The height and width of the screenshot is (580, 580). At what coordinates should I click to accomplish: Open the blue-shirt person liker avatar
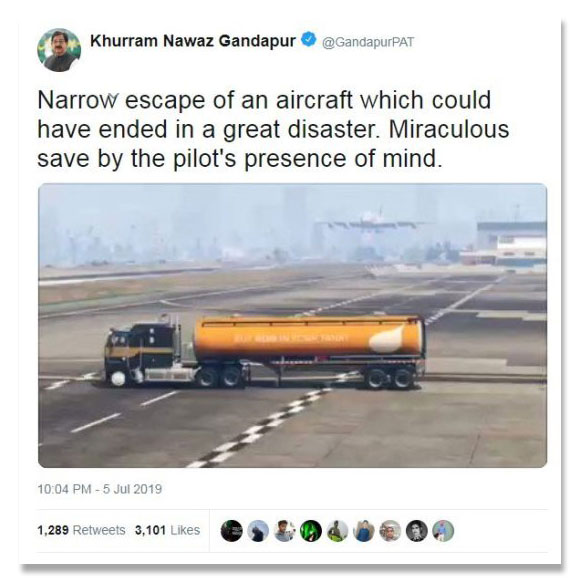pos(364,531)
